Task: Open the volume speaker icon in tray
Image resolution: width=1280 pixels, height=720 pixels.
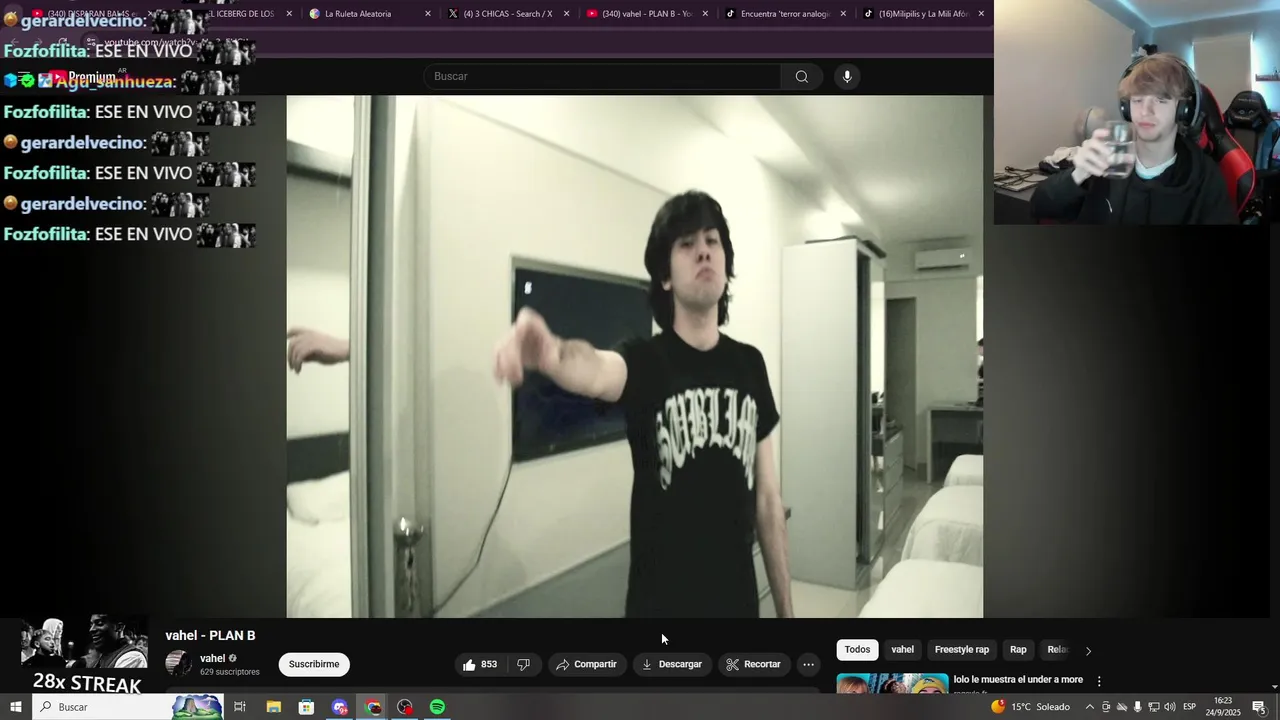Action: [1169, 707]
